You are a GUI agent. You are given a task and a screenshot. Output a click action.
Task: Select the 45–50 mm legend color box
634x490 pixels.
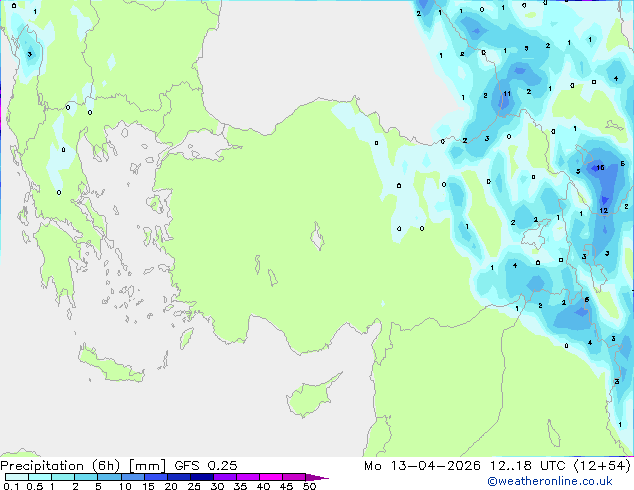coord(294,477)
